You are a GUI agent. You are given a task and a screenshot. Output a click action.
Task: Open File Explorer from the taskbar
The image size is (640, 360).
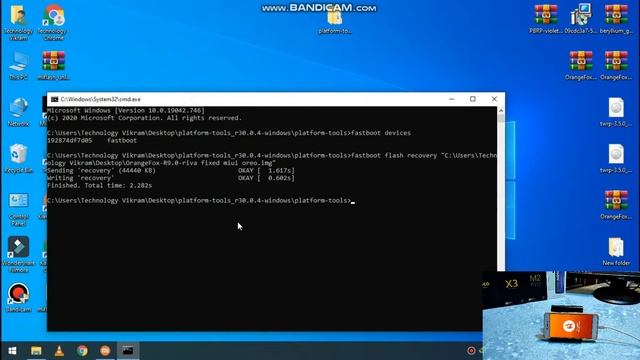(36, 351)
